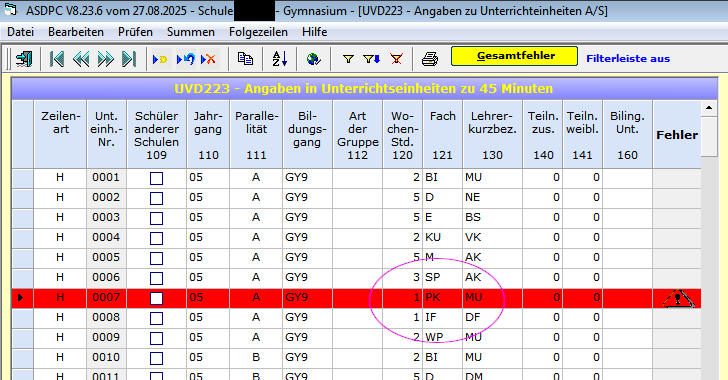Toggle Schüler anderer Schulen checkbox in row 0006
728x380 pixels.
pyautogui.click(x=156, y=278)
